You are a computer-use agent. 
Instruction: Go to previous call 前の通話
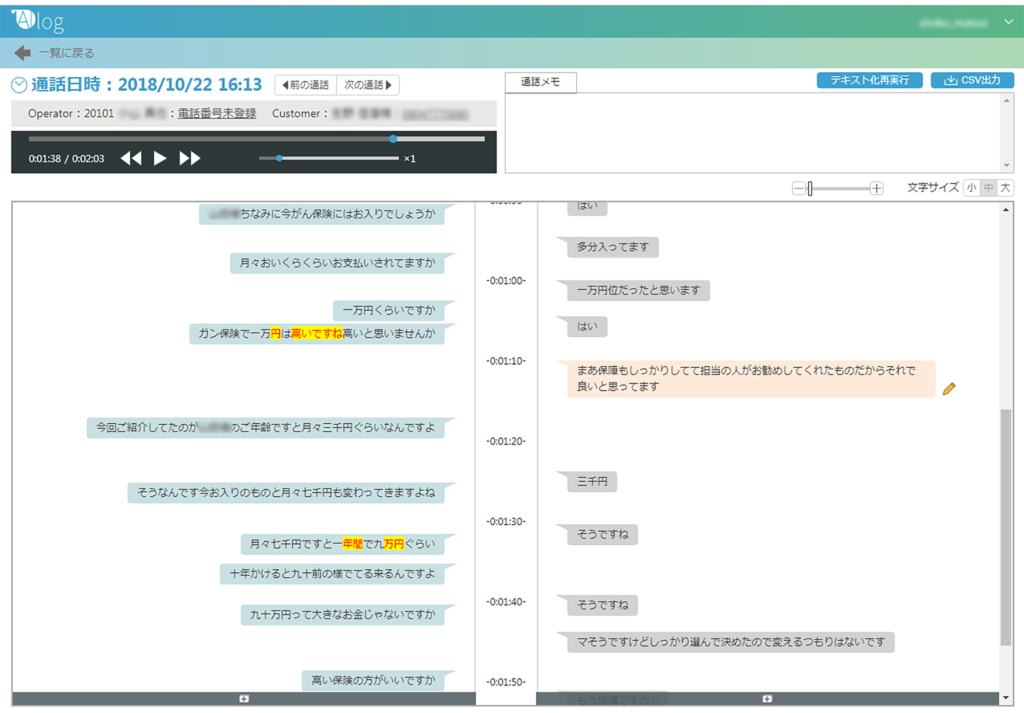tap(306, 85)
